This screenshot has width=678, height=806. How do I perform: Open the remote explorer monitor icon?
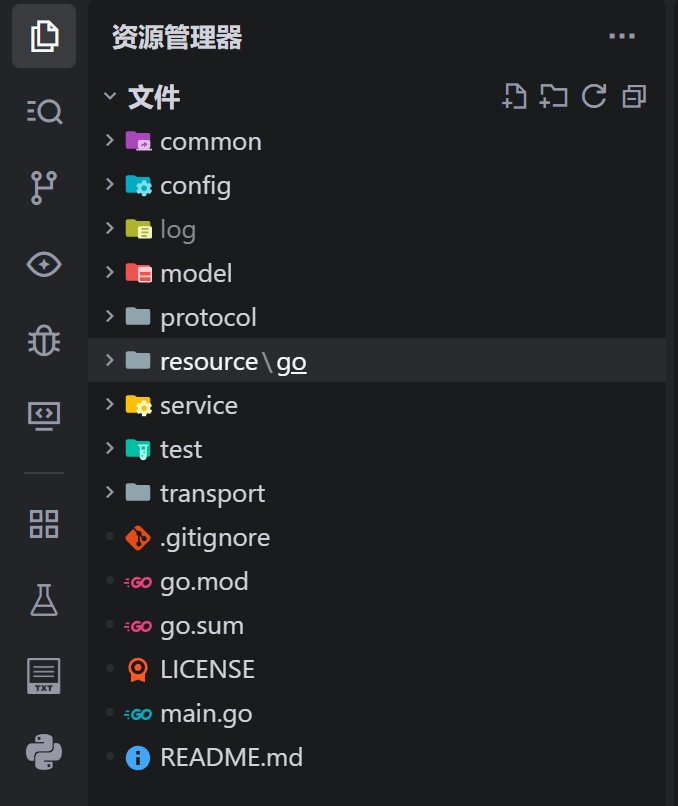[44, 416]
